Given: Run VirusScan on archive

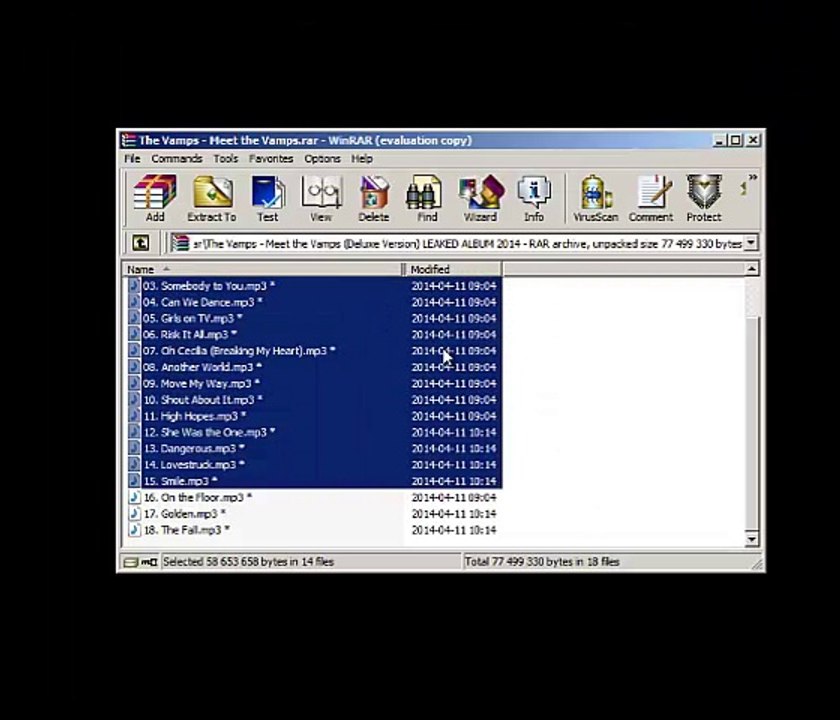Looking at the screenshot, I should (x=595, y=198).
